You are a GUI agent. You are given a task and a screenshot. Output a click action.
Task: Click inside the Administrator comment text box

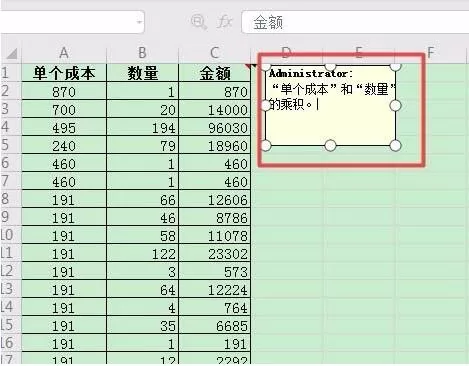[331, 106]
